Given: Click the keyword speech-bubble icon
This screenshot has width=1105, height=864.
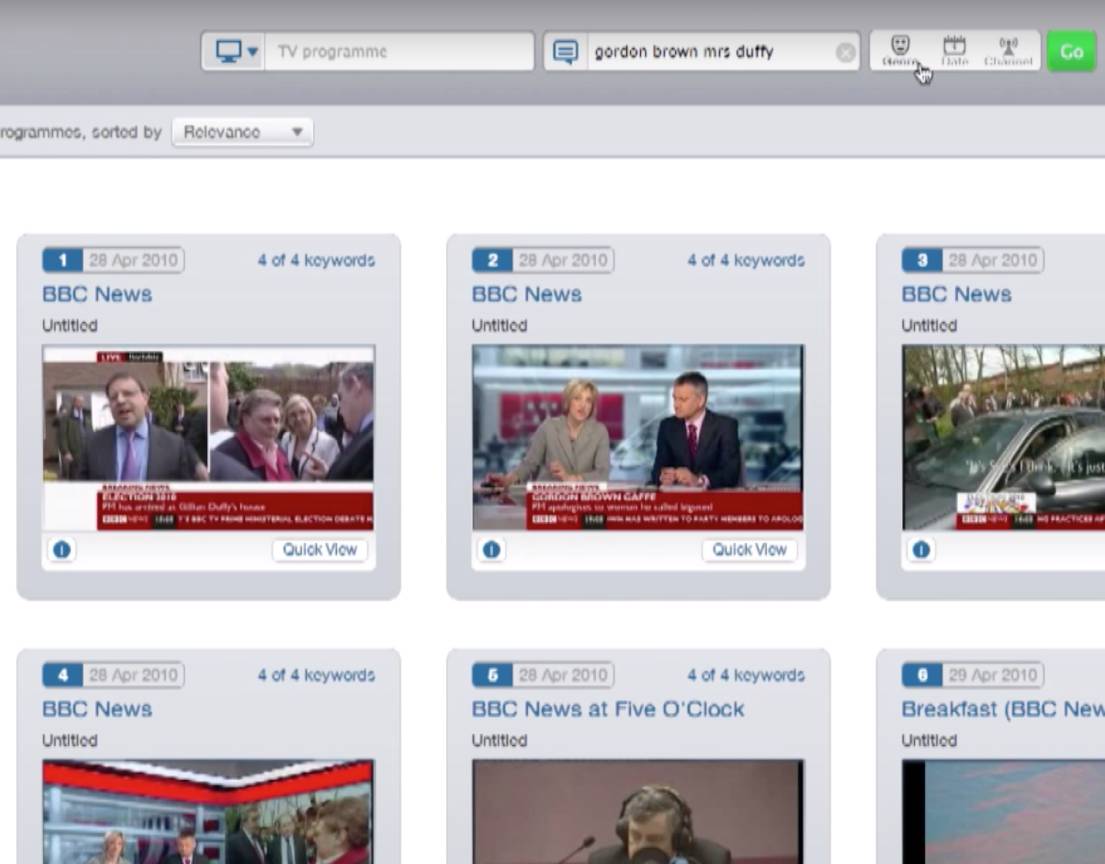Looking at the screenshot, I should click(x=566, y=51).
